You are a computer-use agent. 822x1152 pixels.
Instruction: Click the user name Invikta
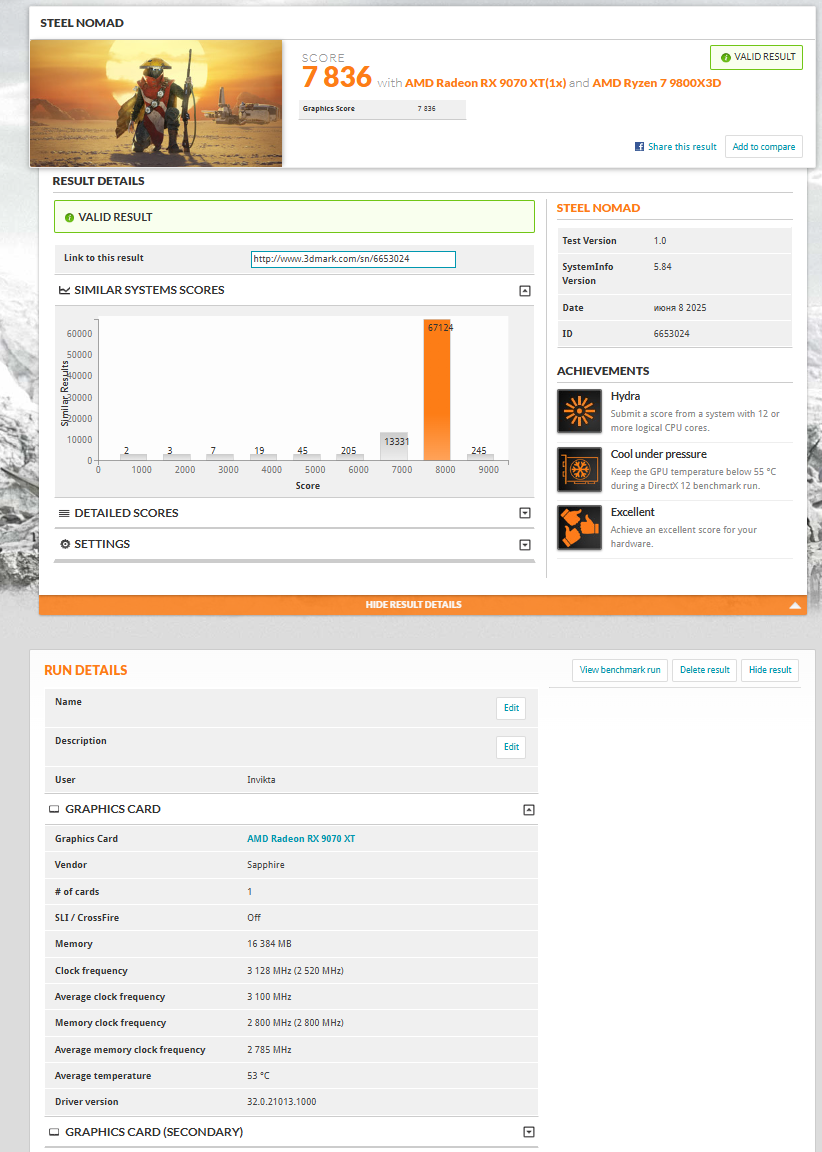tap(262, 780)
